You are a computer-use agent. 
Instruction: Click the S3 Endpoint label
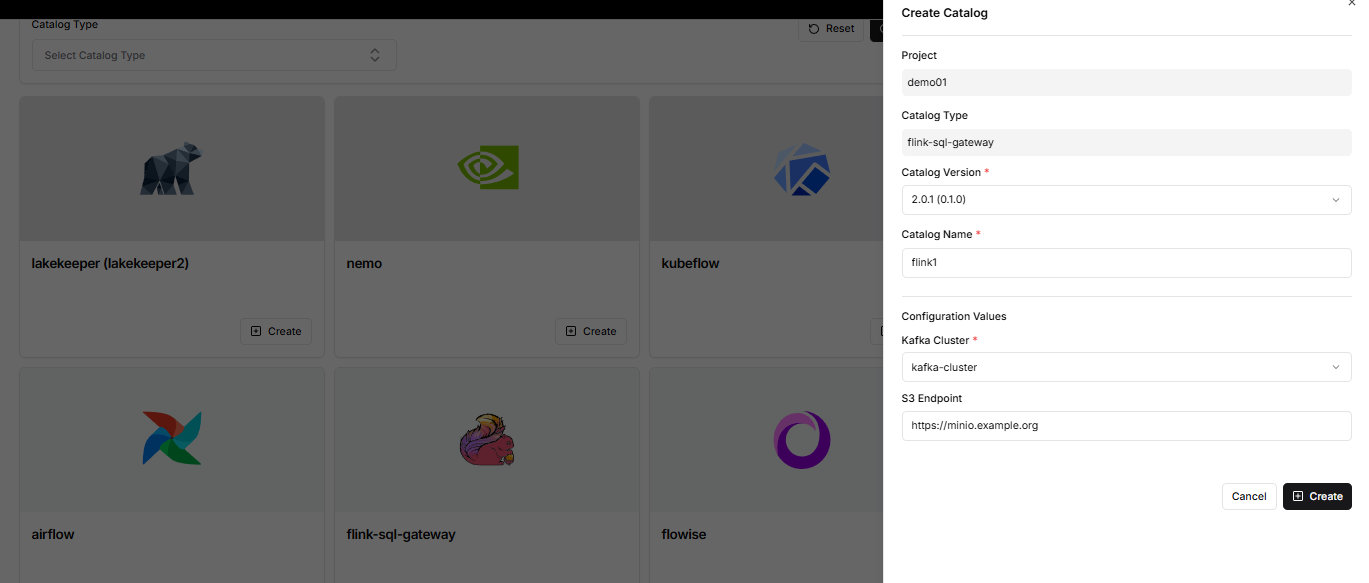932,398
